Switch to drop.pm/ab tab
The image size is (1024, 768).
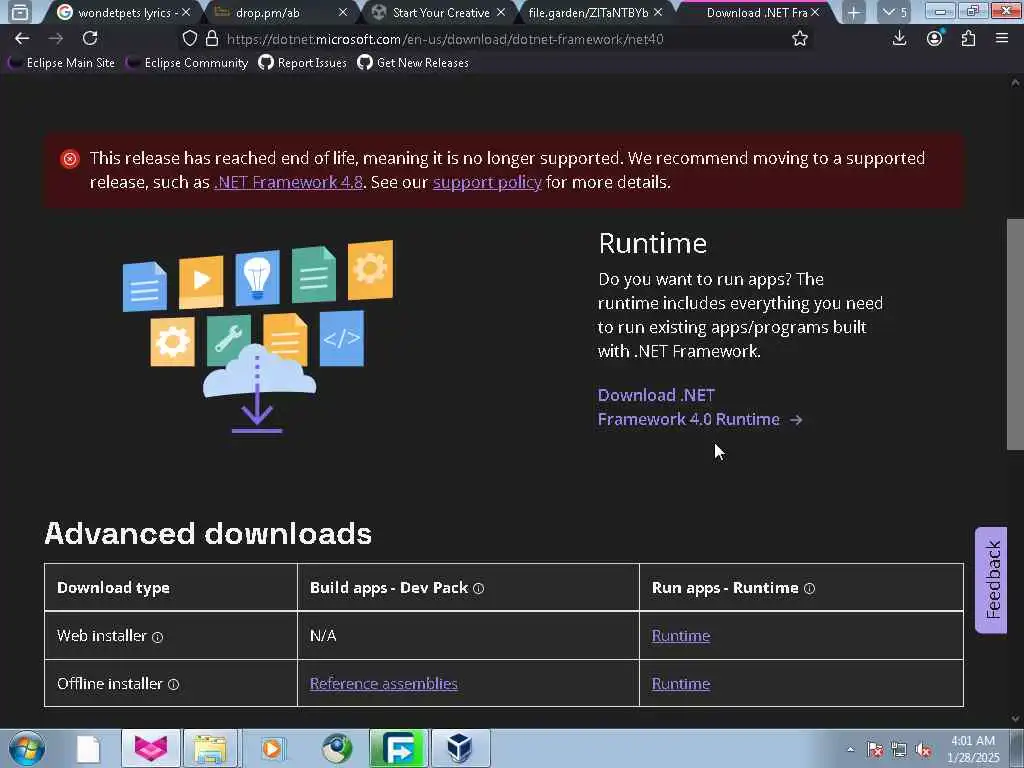click(x=281, y=12)
